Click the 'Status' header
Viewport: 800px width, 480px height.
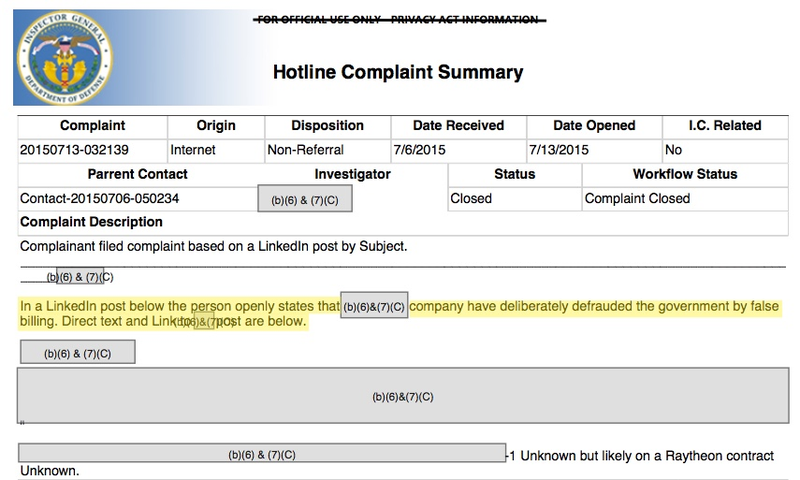pos(514,174)
